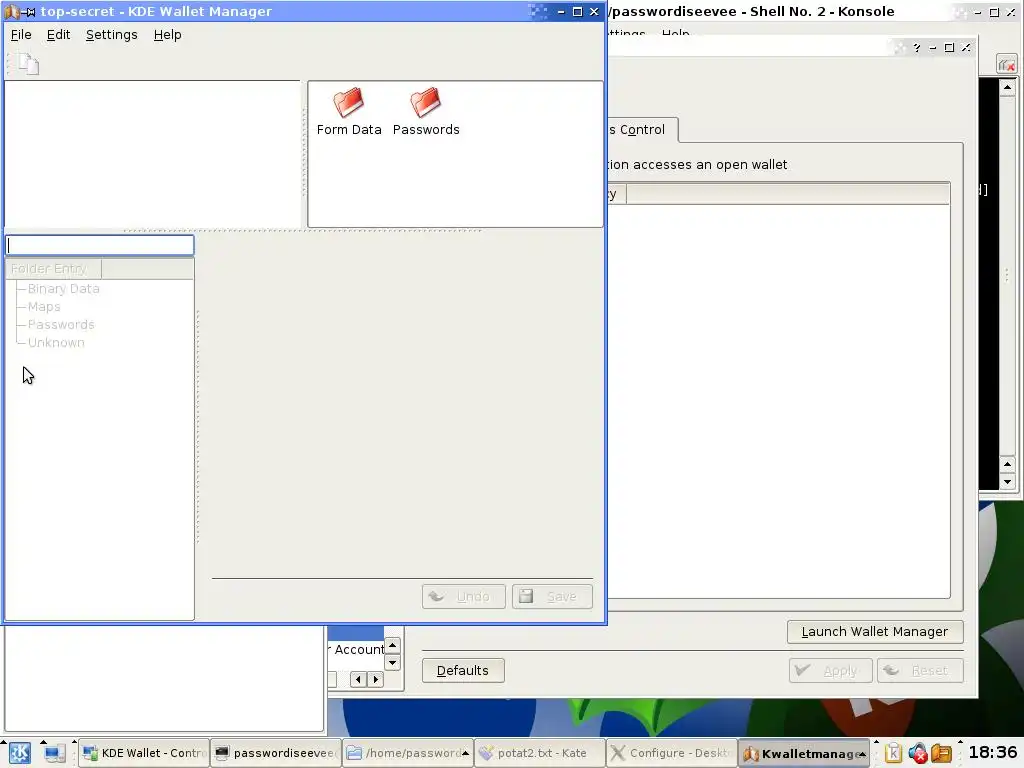Focus the entry search field above Folder Entry
The image size is (1024, 768).
tap(100, 245)
